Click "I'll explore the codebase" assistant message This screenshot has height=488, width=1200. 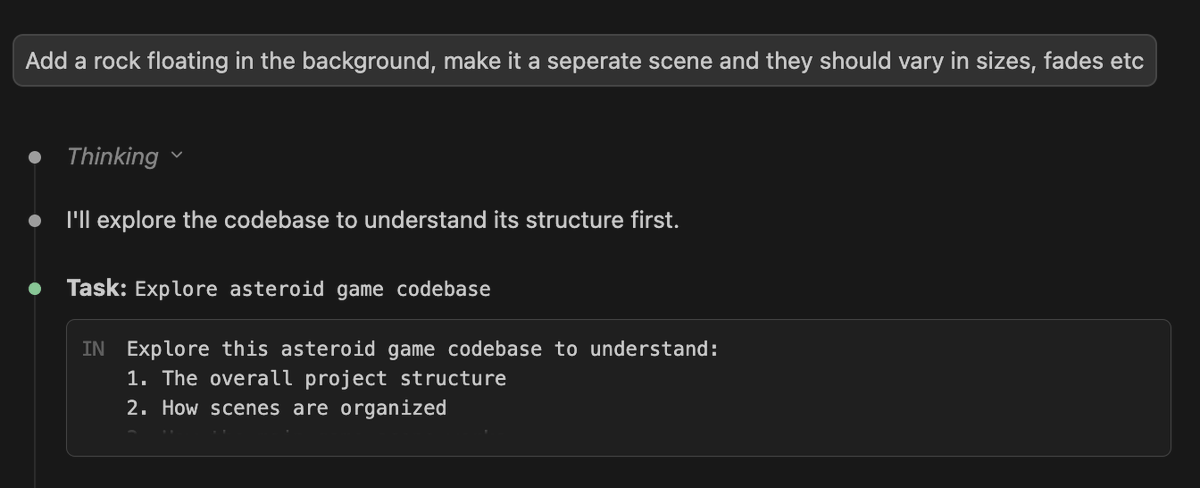pyautogui.click(x=372, y=220)
